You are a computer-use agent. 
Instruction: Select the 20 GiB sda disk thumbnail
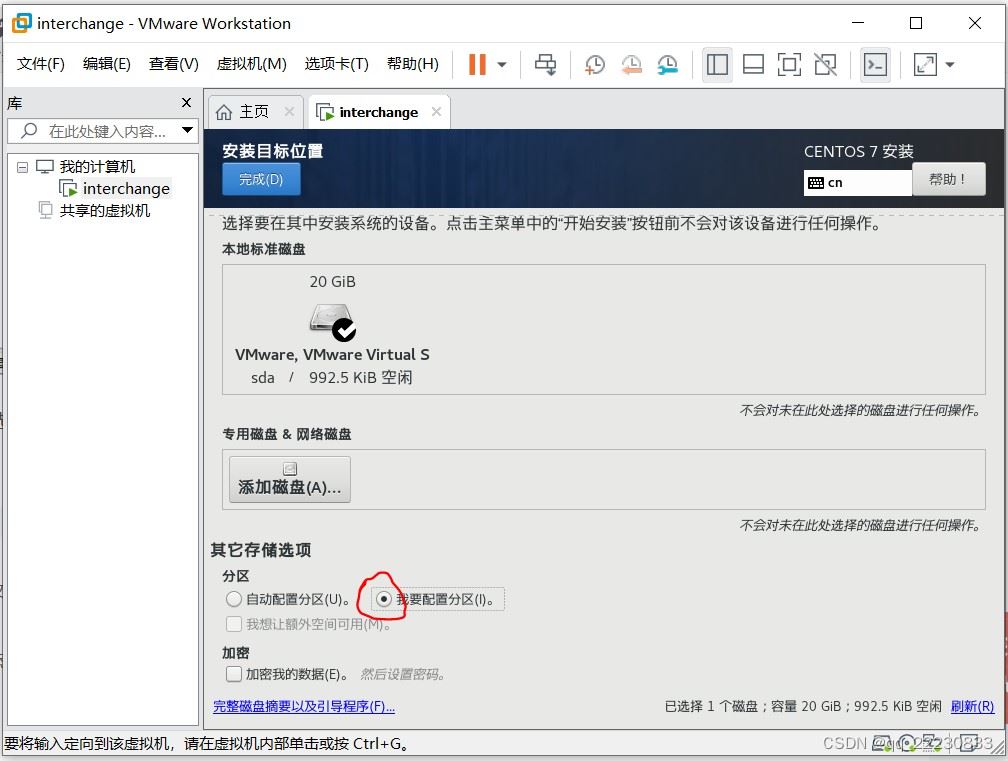pos(332,329)
